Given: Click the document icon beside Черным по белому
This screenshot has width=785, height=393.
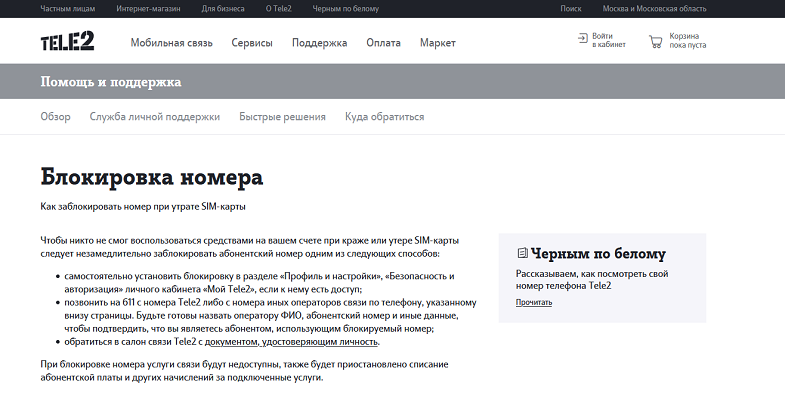Looking at the screenshot, I should tap(522, 253).
